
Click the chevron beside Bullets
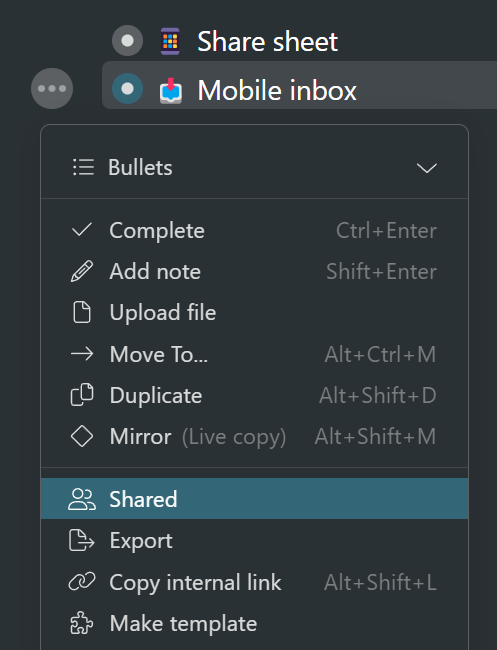pos(427,168)
